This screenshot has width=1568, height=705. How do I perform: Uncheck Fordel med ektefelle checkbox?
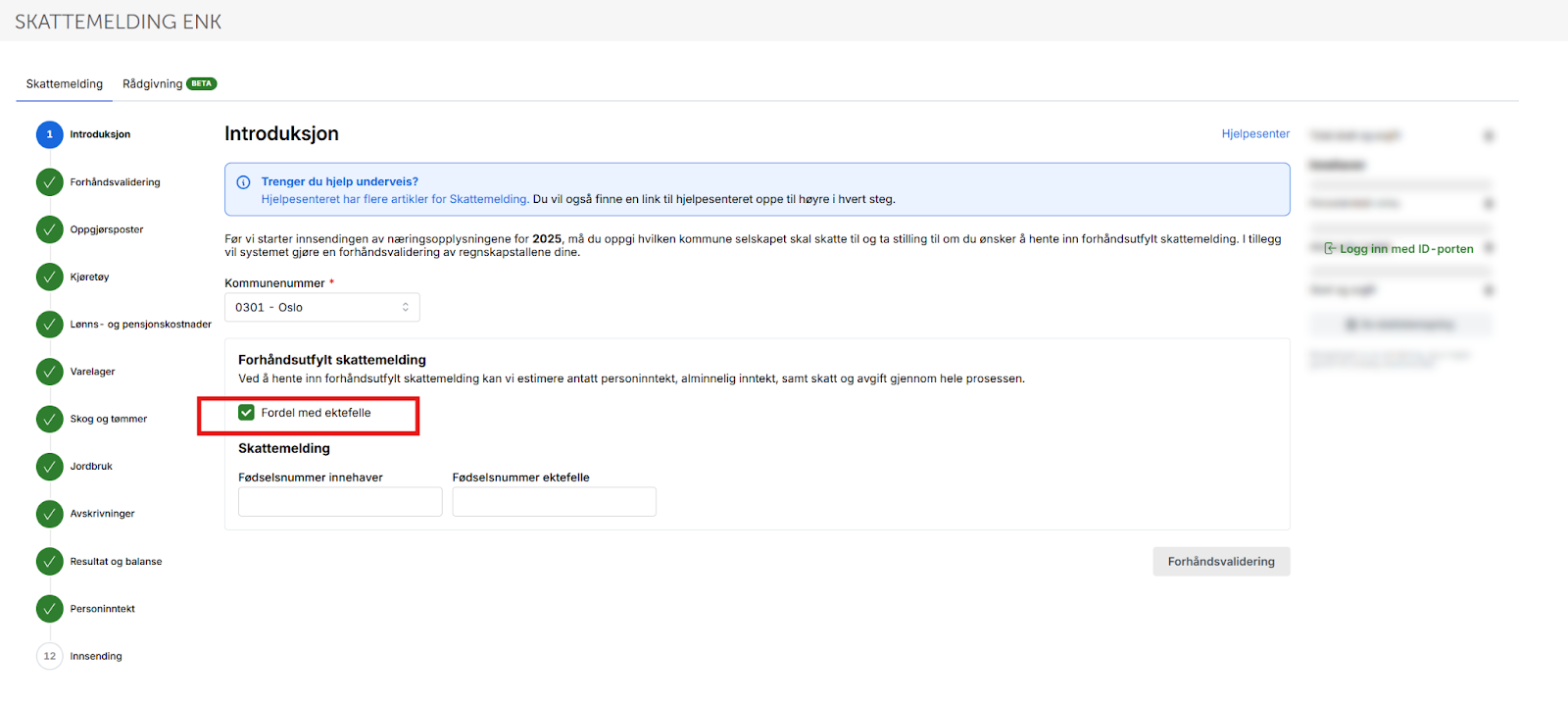tap(246, 413)
